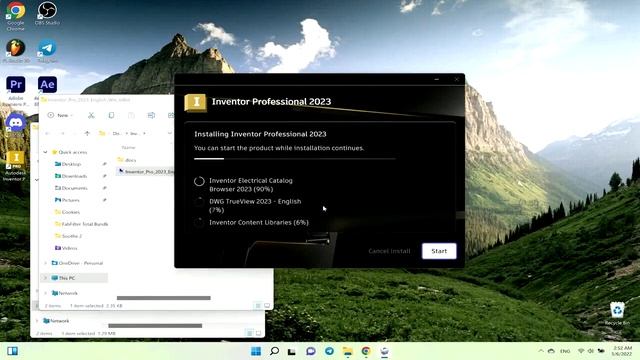Click the installer icon on the taskbar
The height and width of the screenshot is (360, 640).
pyautogui.click(x=384, y=351)
